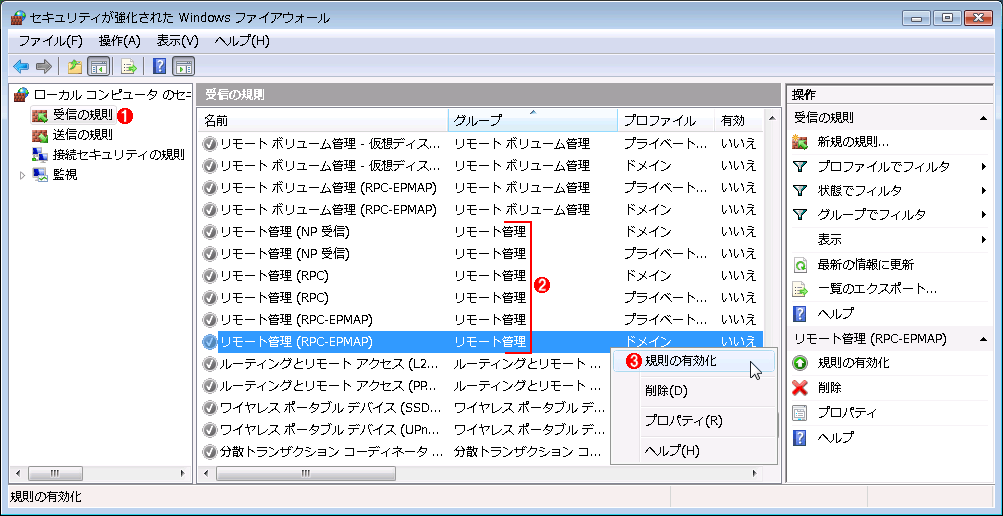Screen dimensions: 1003x516
Task: Select root node ローカル コンピュータ のセキュリティ
Action: click(112, 95)
